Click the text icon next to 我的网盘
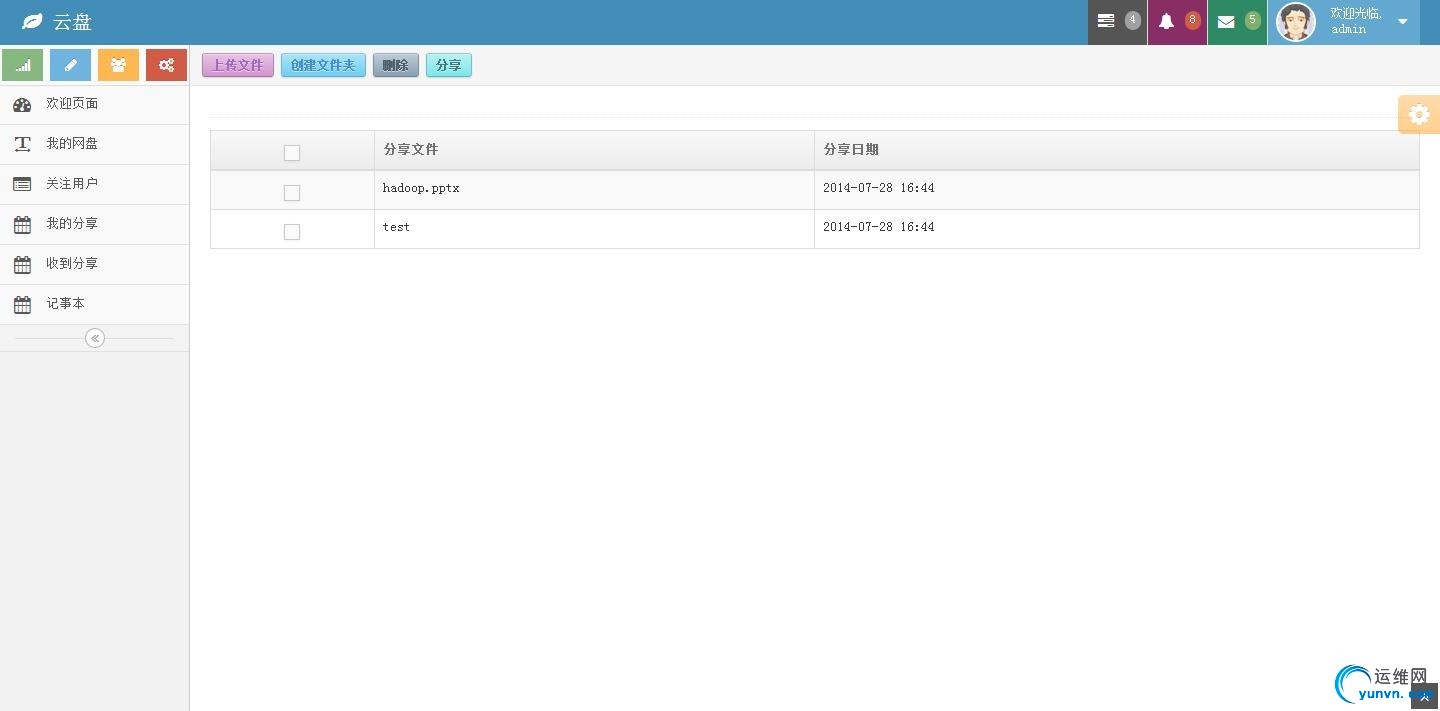The width and height of the screenshot is (1440, 711). (x=22, y=144)
